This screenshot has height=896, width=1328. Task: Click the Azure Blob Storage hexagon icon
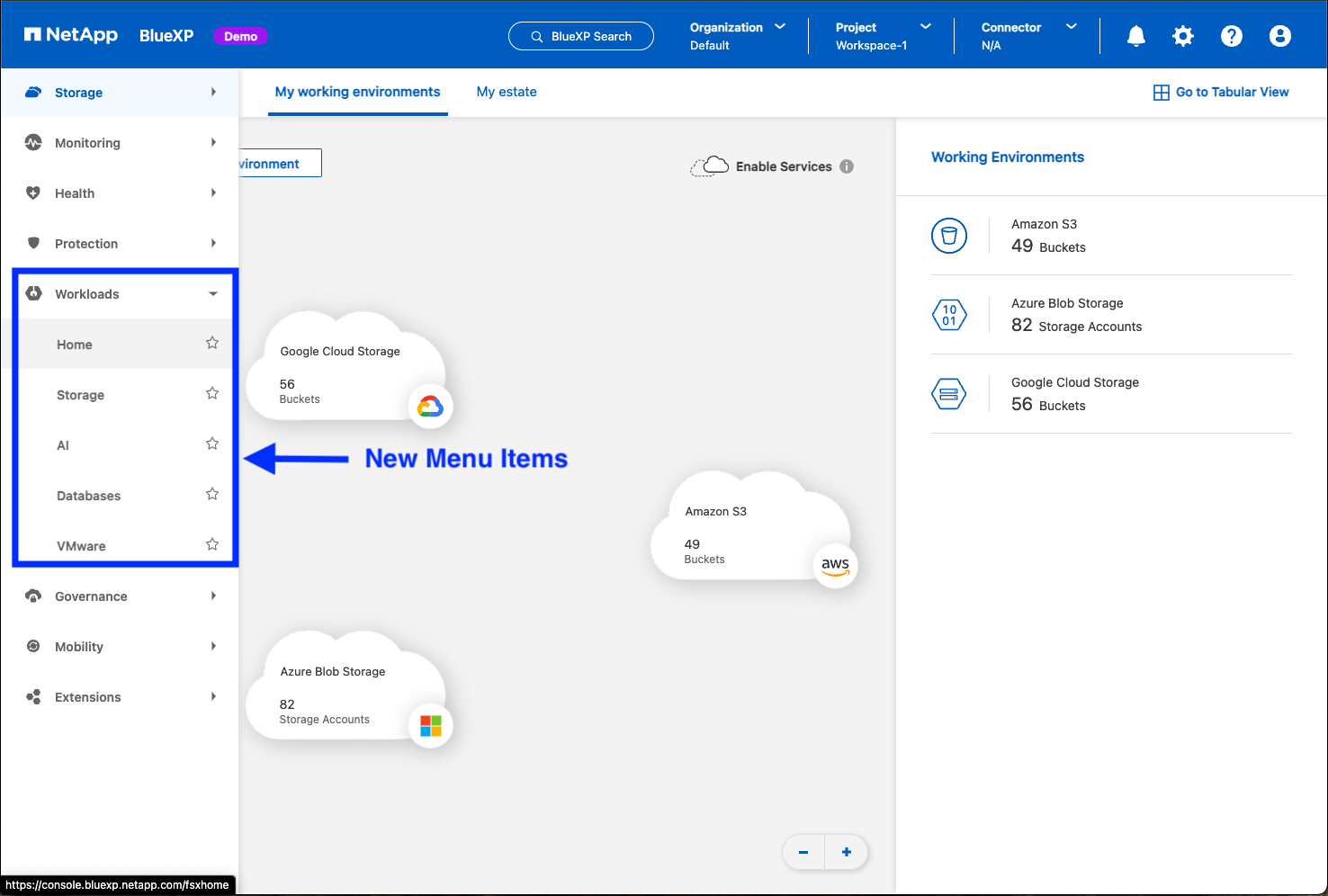(949, 315)
